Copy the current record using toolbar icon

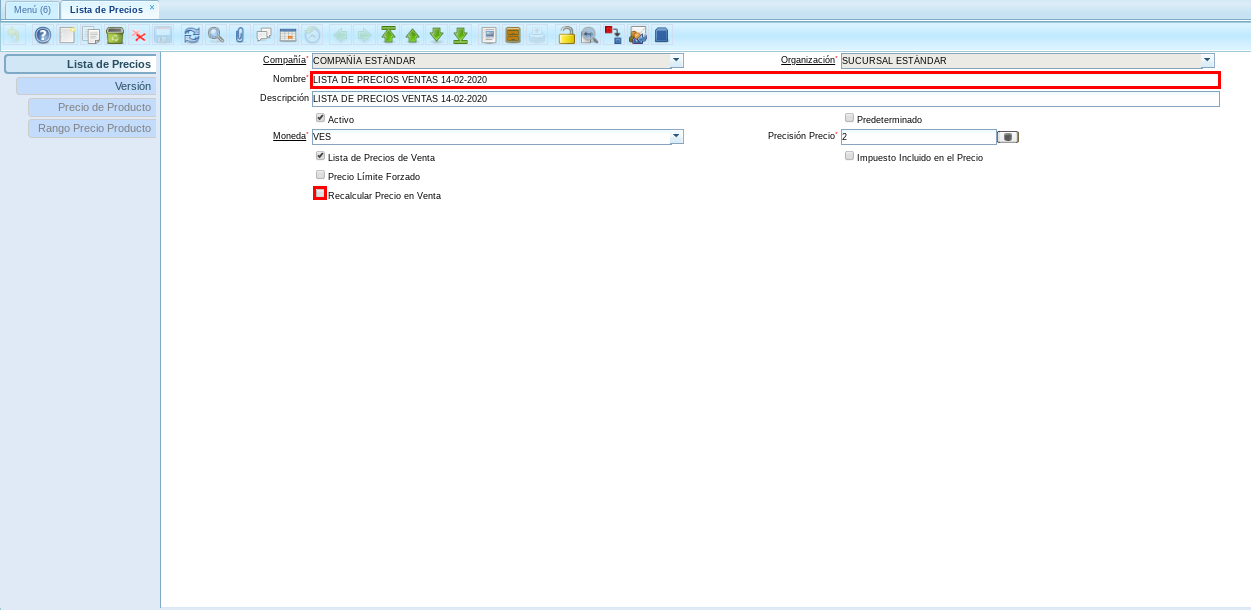click(x=91, y=35)
